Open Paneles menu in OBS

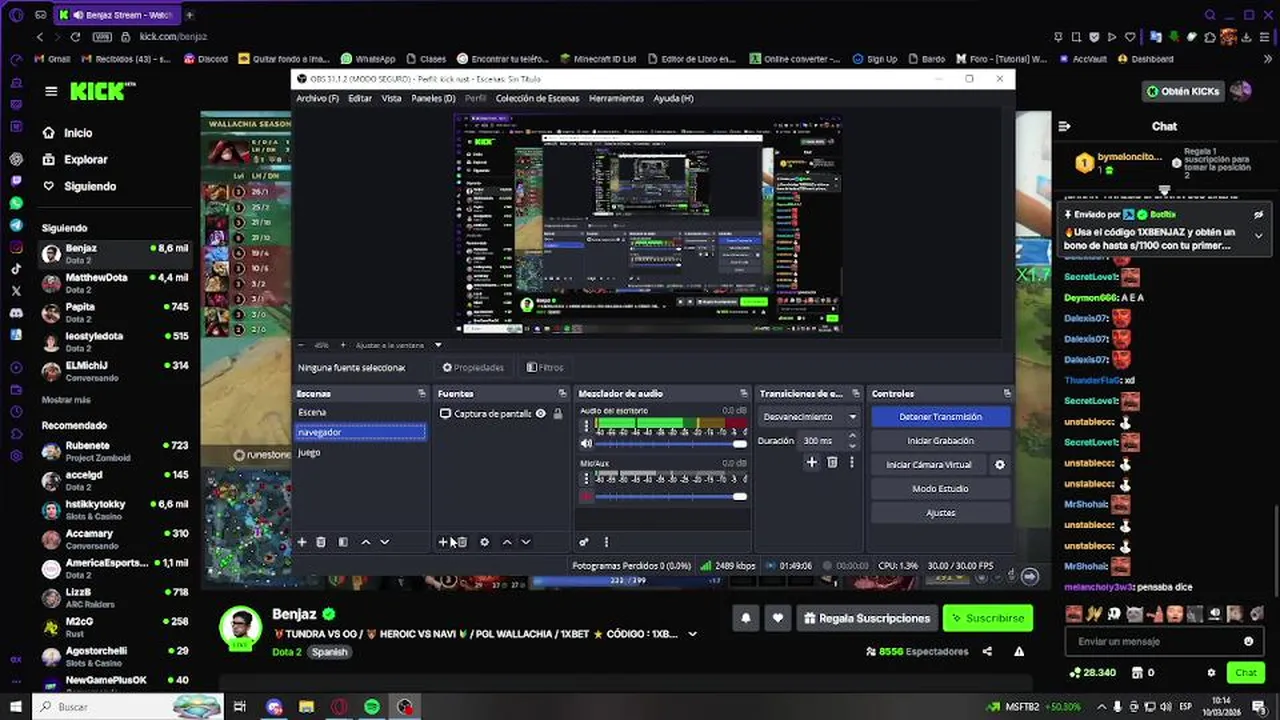433,99
